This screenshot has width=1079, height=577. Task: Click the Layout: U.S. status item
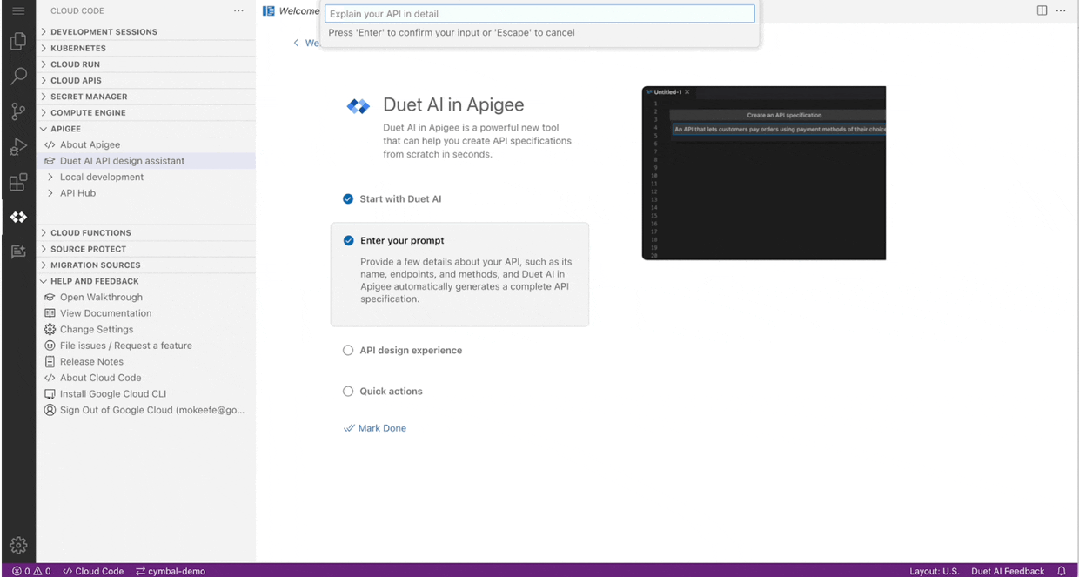click(x=934, y=571)
